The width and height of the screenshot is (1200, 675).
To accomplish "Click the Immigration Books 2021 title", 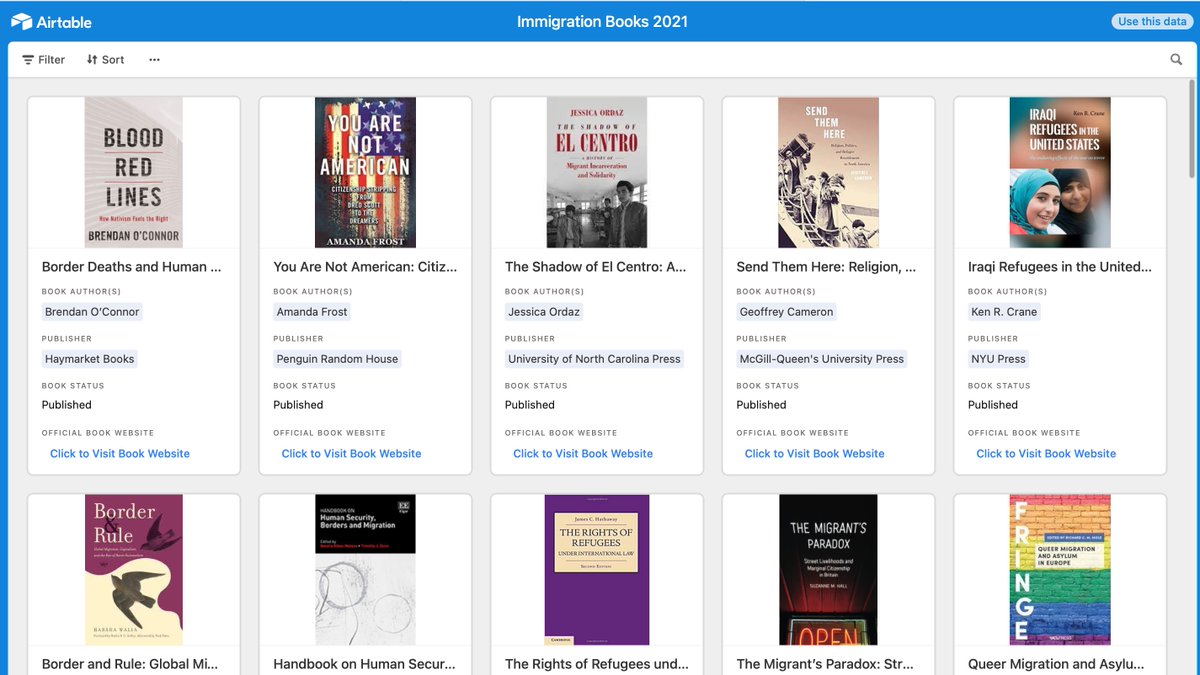I will 602,21.
